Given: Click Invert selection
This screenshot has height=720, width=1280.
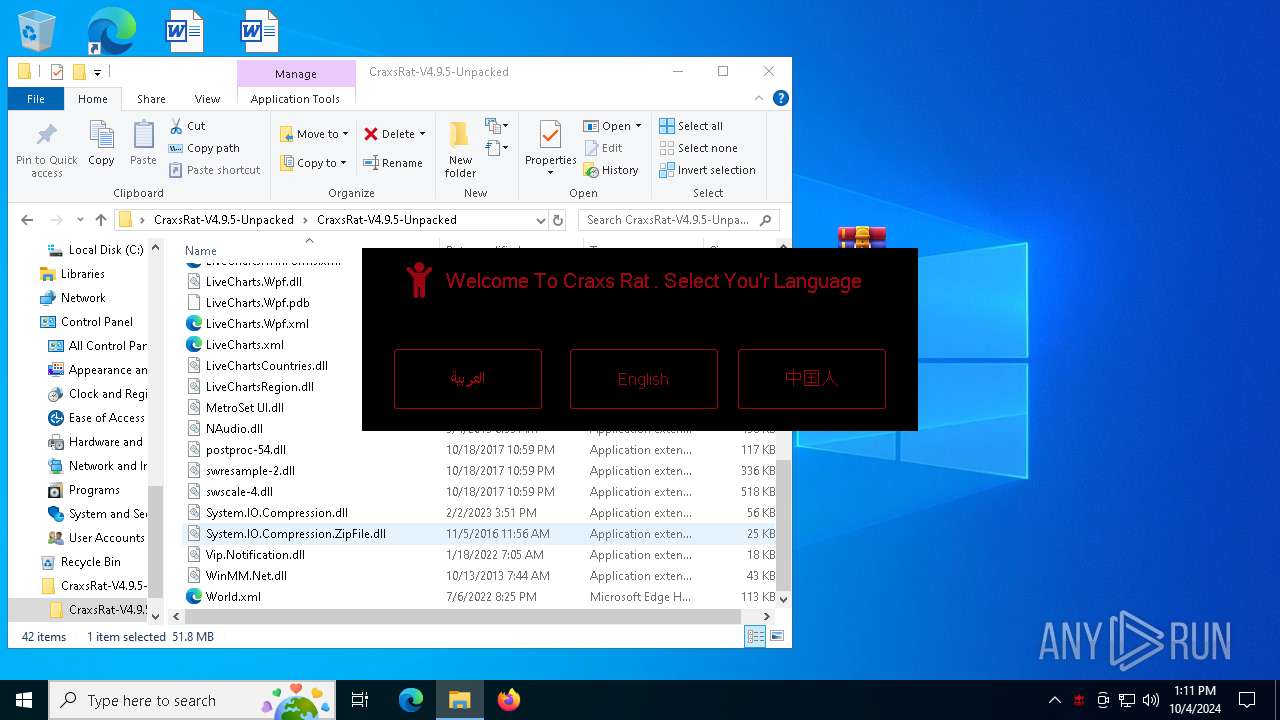Looking at the screenshot, I should pyautogui.click(x=707, y=170).
